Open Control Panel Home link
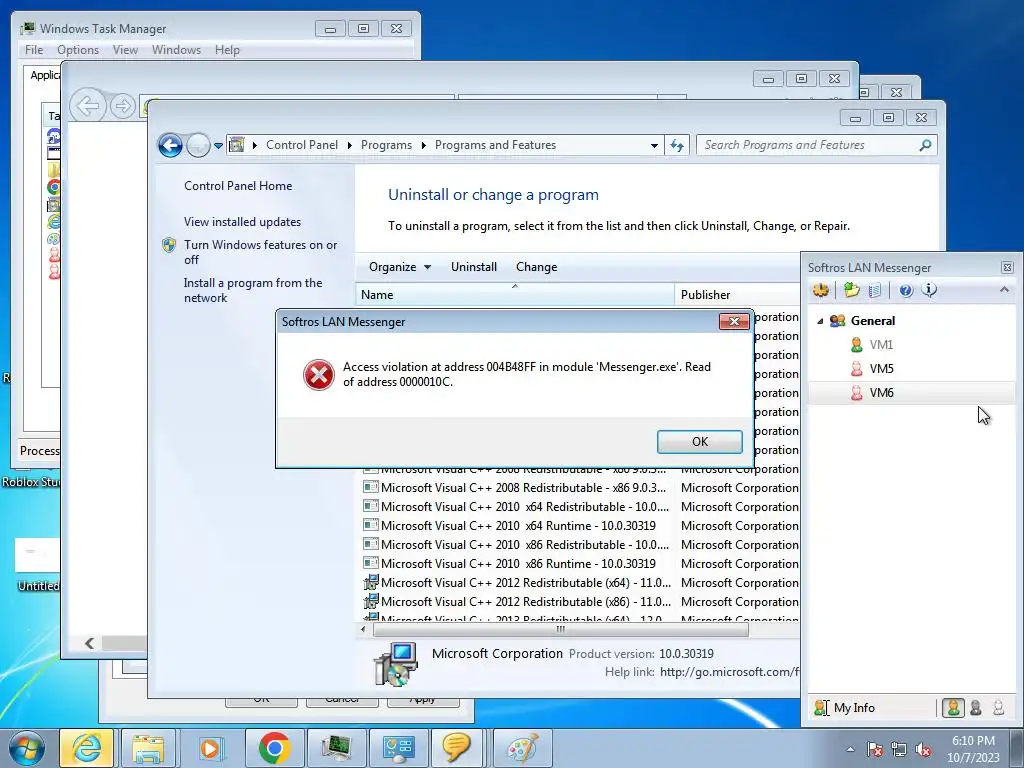The height and width of the screenshot is (768, 1024). click(x=238, y=186)
